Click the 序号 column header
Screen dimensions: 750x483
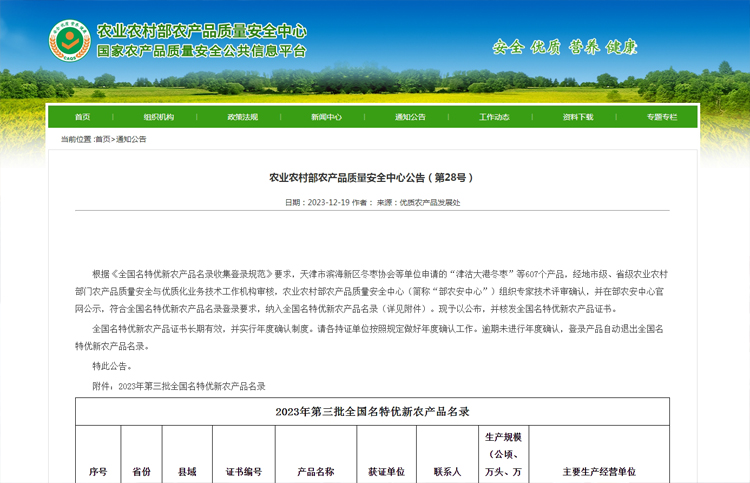[98, 472]
